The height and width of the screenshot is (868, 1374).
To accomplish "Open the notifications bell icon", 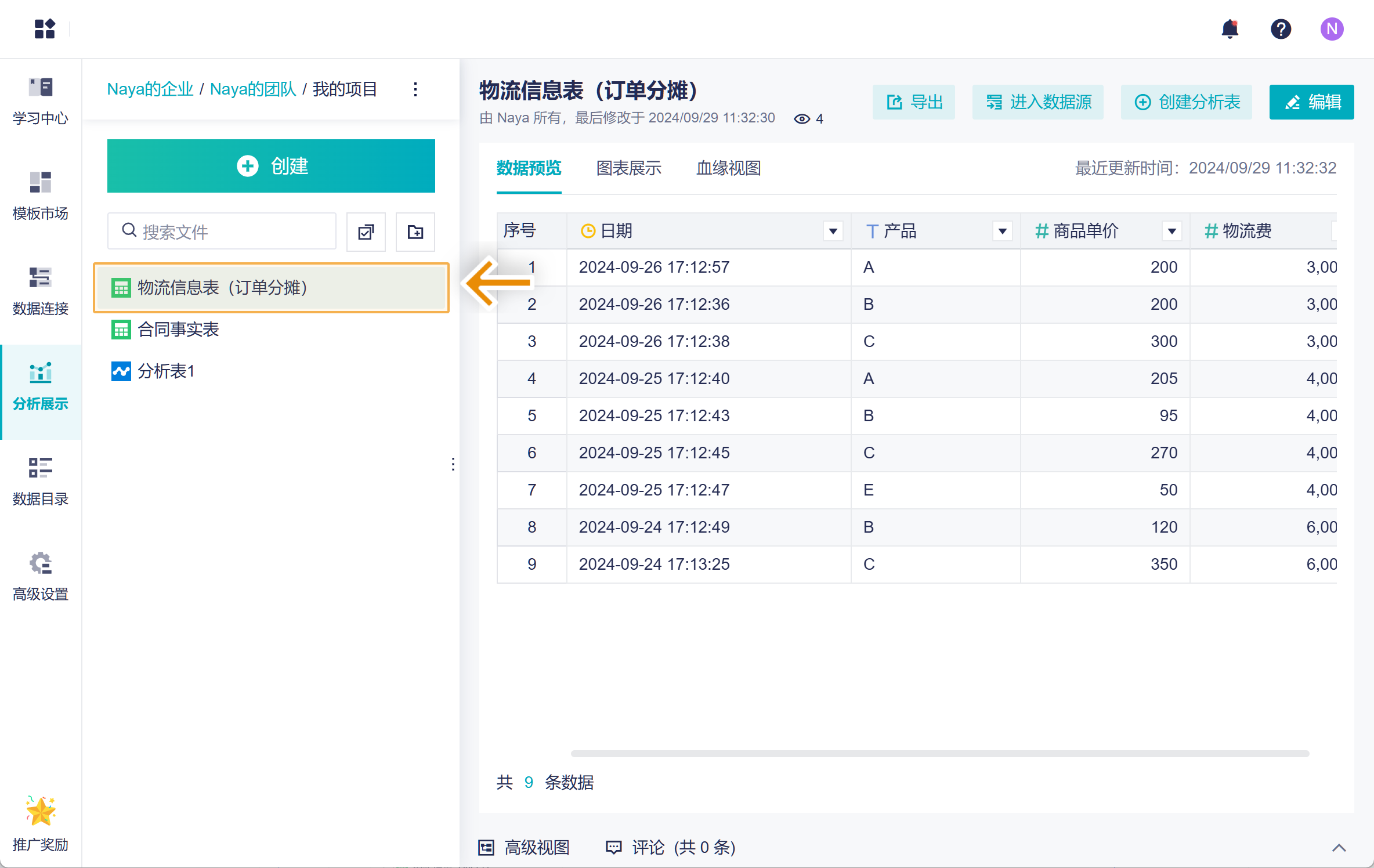I will point(1230,28).
